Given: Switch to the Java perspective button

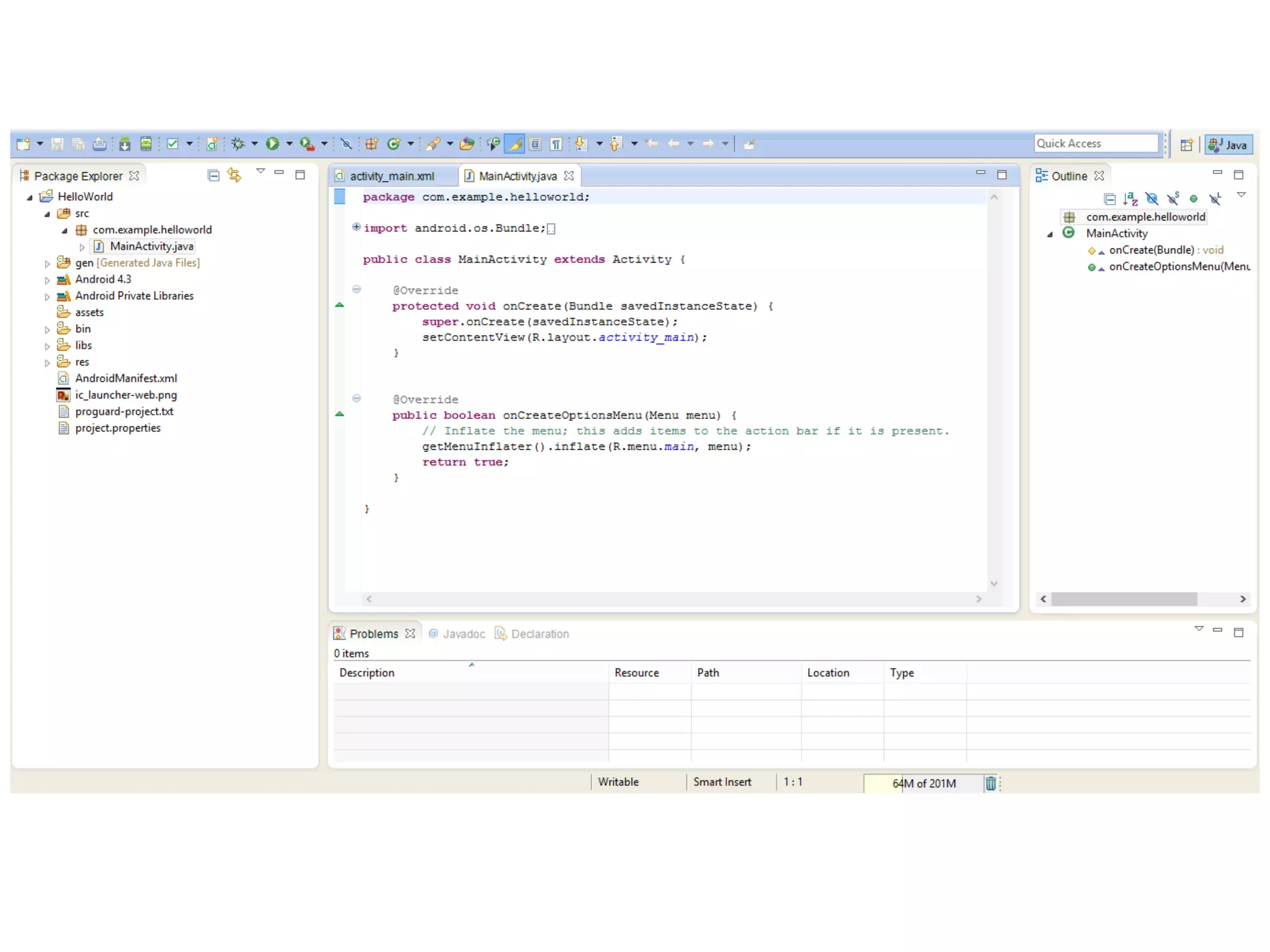Looking at the screenshot, I should 1228,144.
